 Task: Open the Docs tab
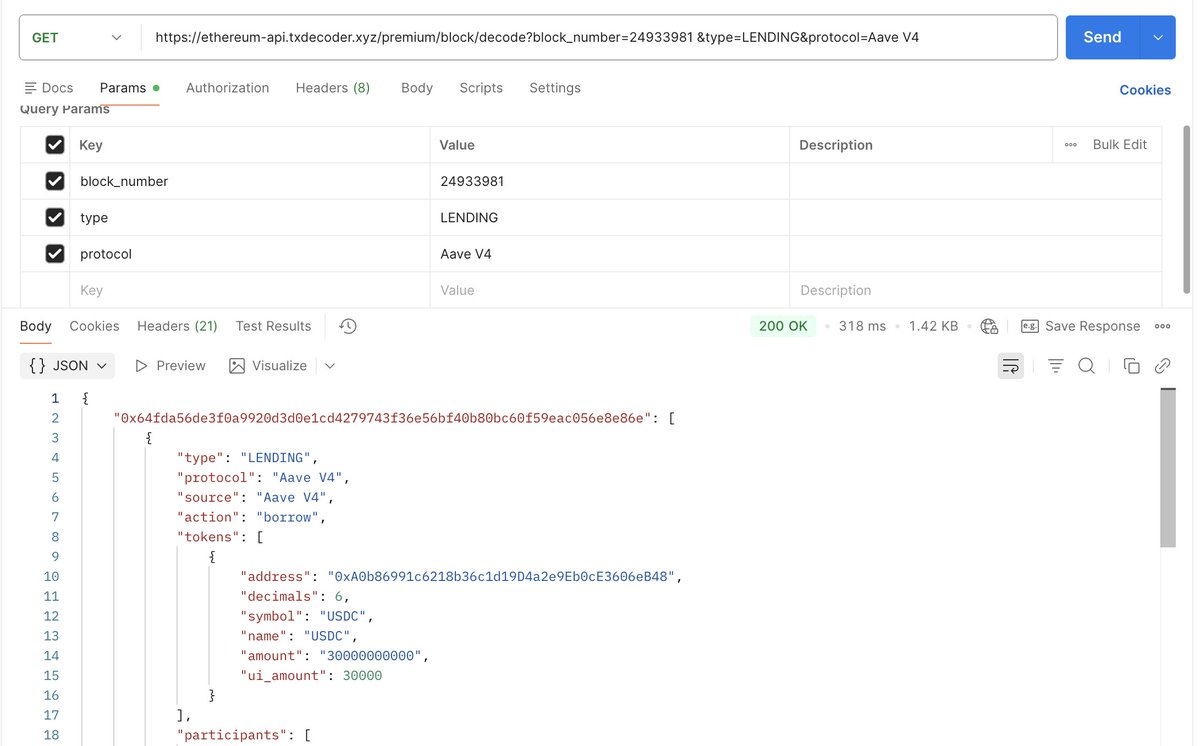click(48, 88)
